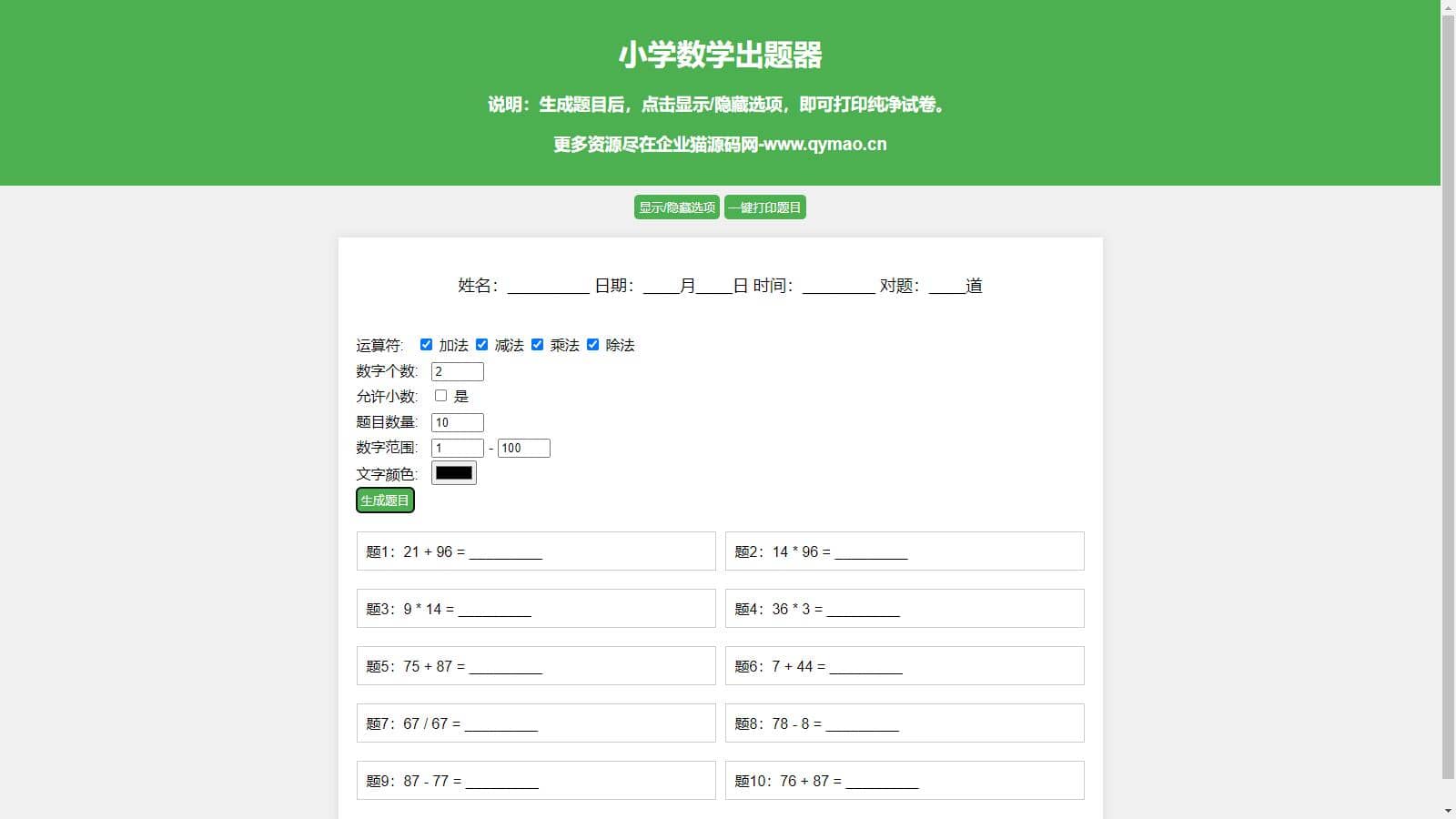Select the 数字范围 maximum value field

coord(523,448)
